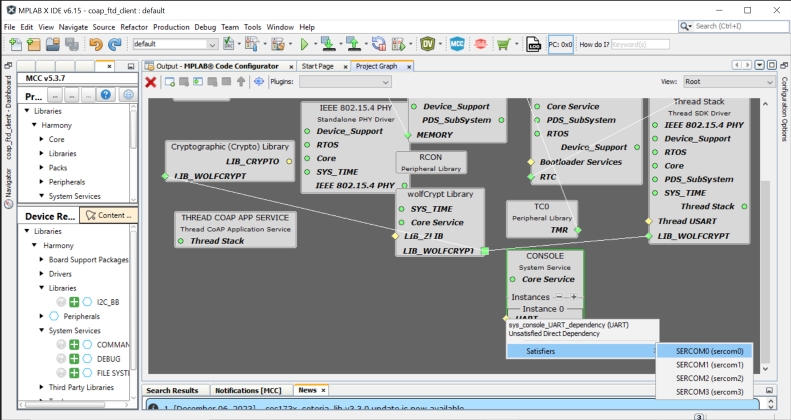The image size is (791, 420).
Task: Click the search magnifier icon in top bar
Action: (685, 26)
